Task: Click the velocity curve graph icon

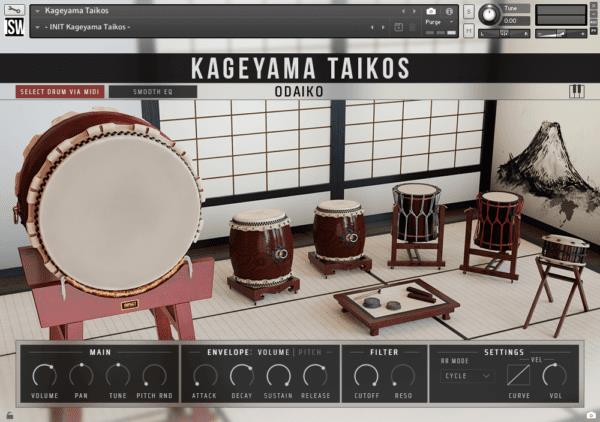Action: tap(517, 375)
